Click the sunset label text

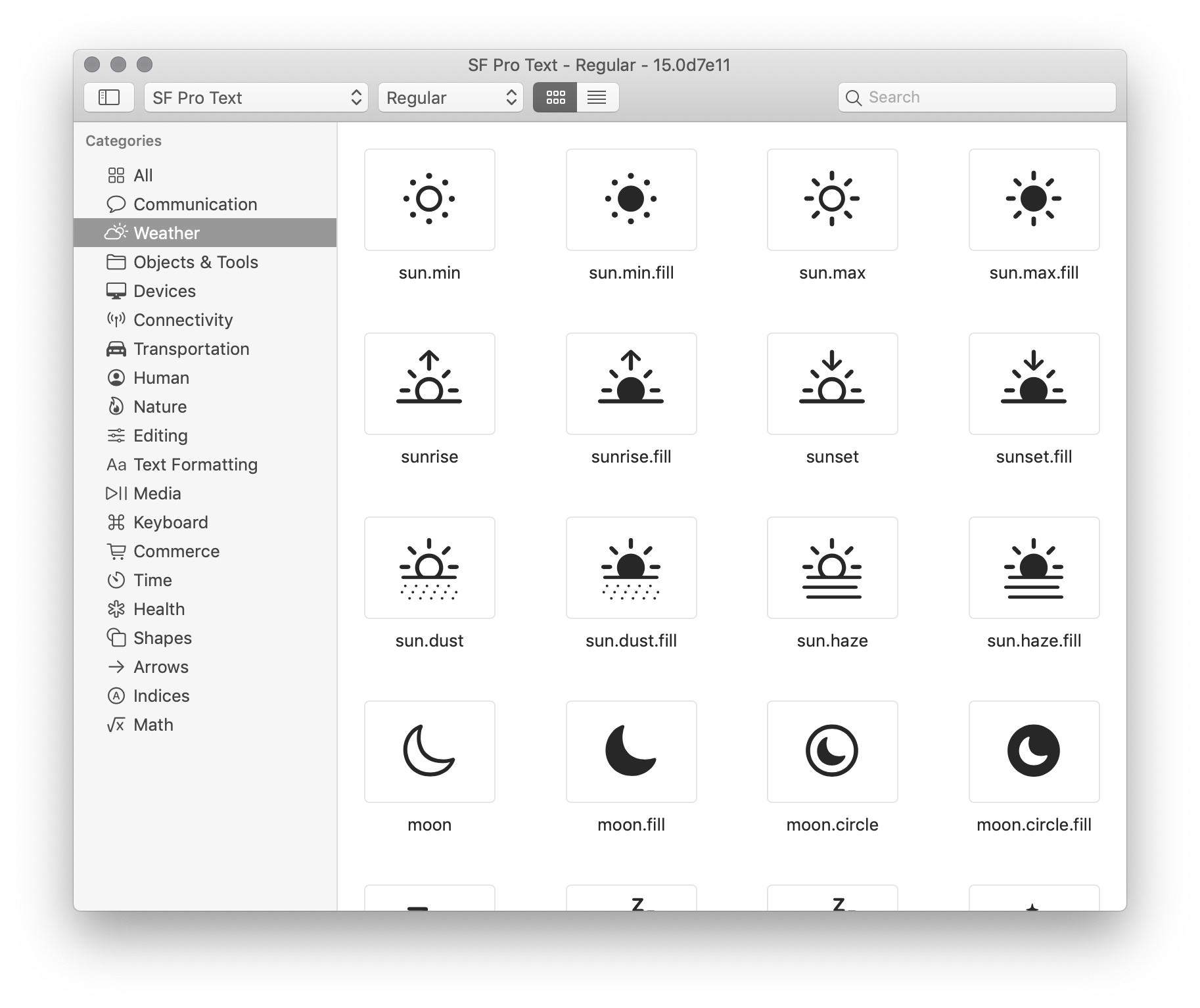coord(832,457)
